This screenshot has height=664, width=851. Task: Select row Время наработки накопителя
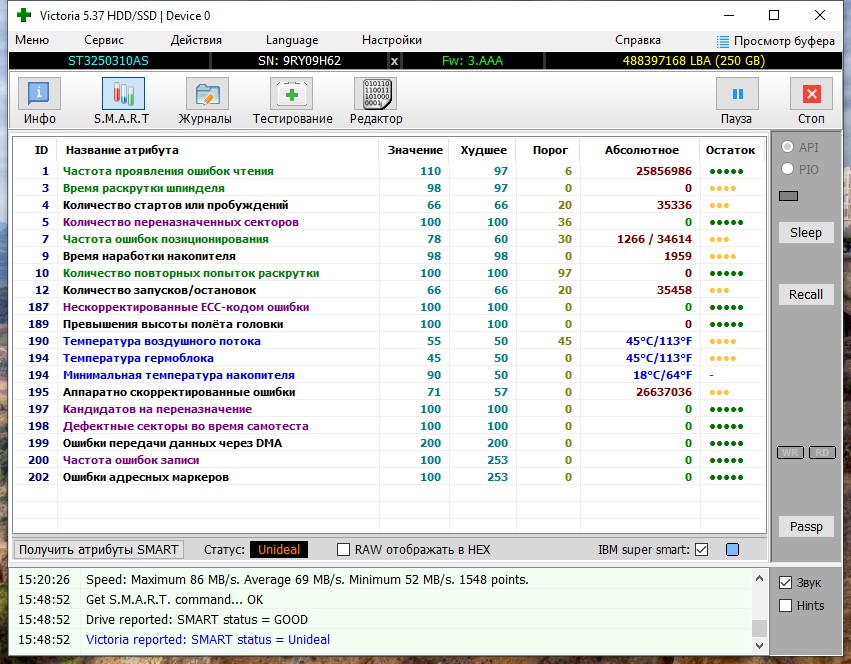[389, 256]
